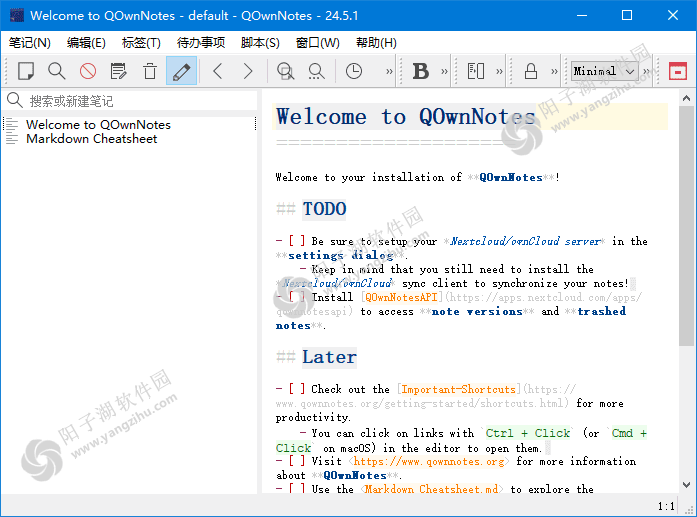
Task: Open find in note using the magnifier icon
Action: pyautogui.click(x=56, y=71)
